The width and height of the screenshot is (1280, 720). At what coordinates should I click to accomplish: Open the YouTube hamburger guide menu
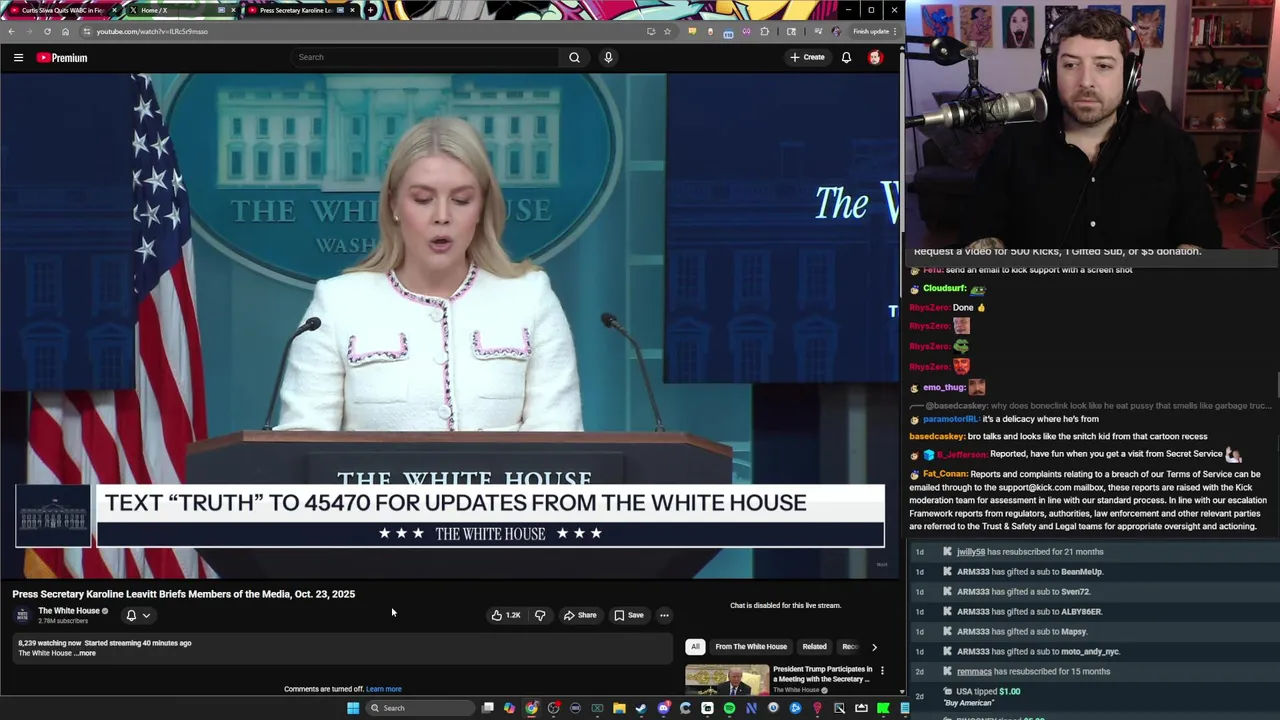(18, 58)
